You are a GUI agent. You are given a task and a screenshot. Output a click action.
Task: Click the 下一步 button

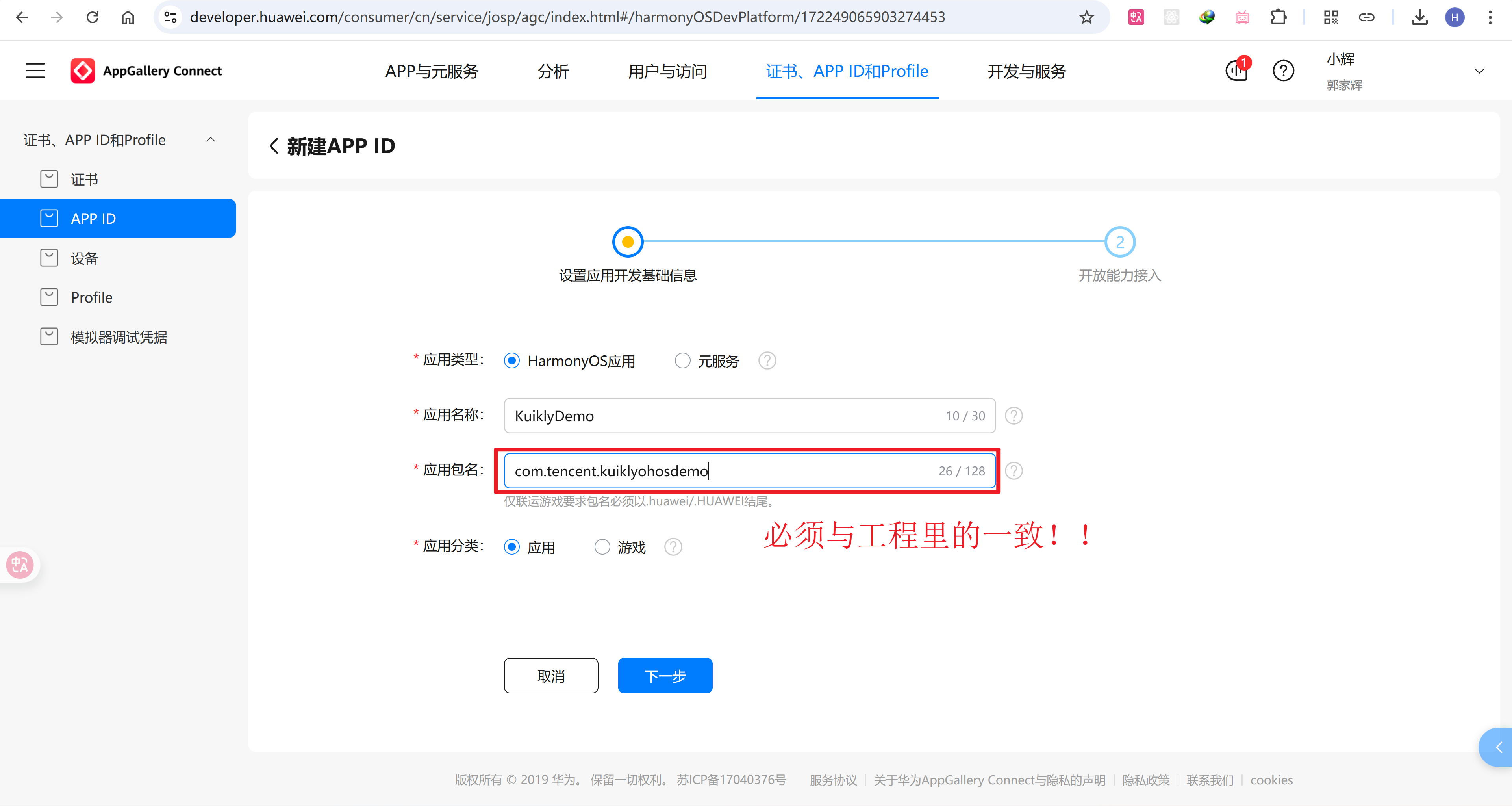(664, 676)
